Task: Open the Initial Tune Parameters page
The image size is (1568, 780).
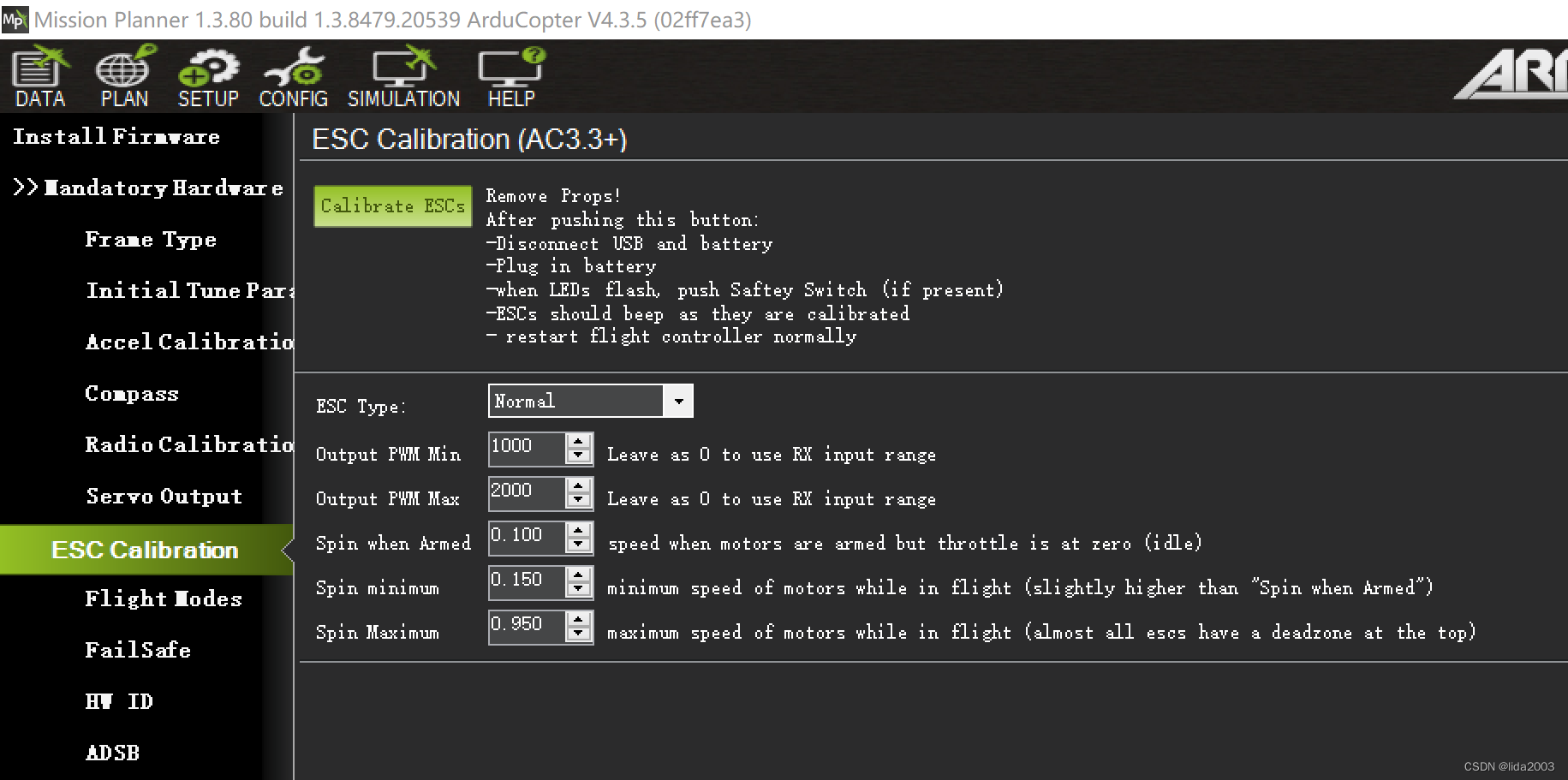Action: pyautogui.click(x=189, y=291)
